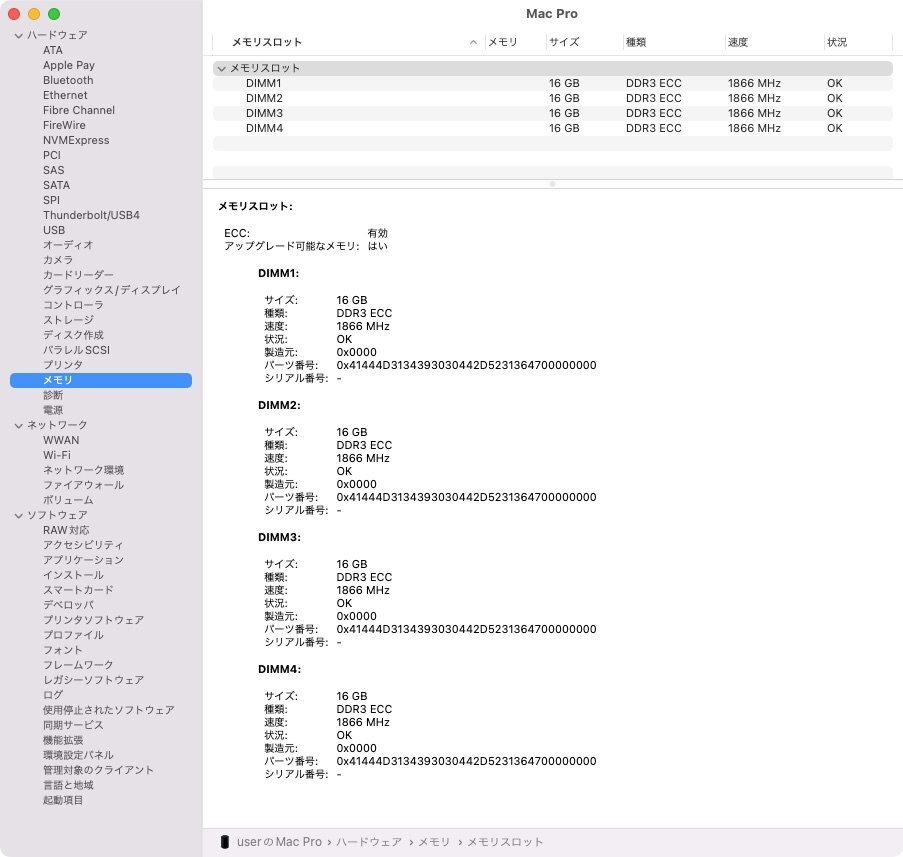Screen dimensions: 903x857
Task: Collapse the メモリスロット group in the table
Action: tap(222, 68)
